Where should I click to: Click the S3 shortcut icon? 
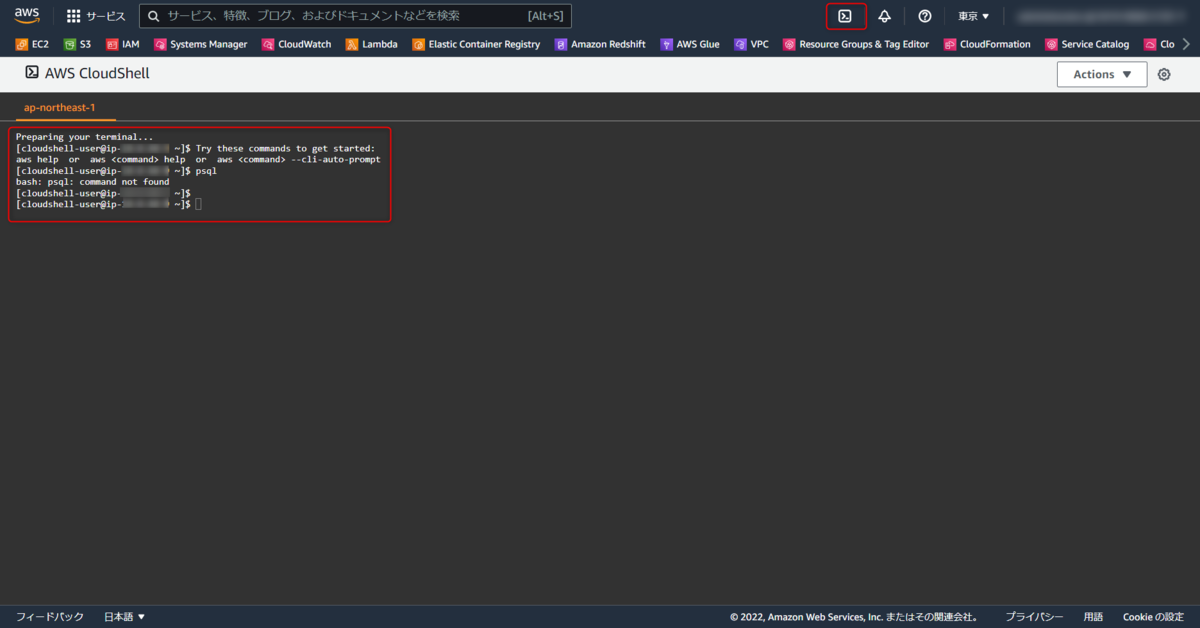pyautogui.click(x=70, y=44)
